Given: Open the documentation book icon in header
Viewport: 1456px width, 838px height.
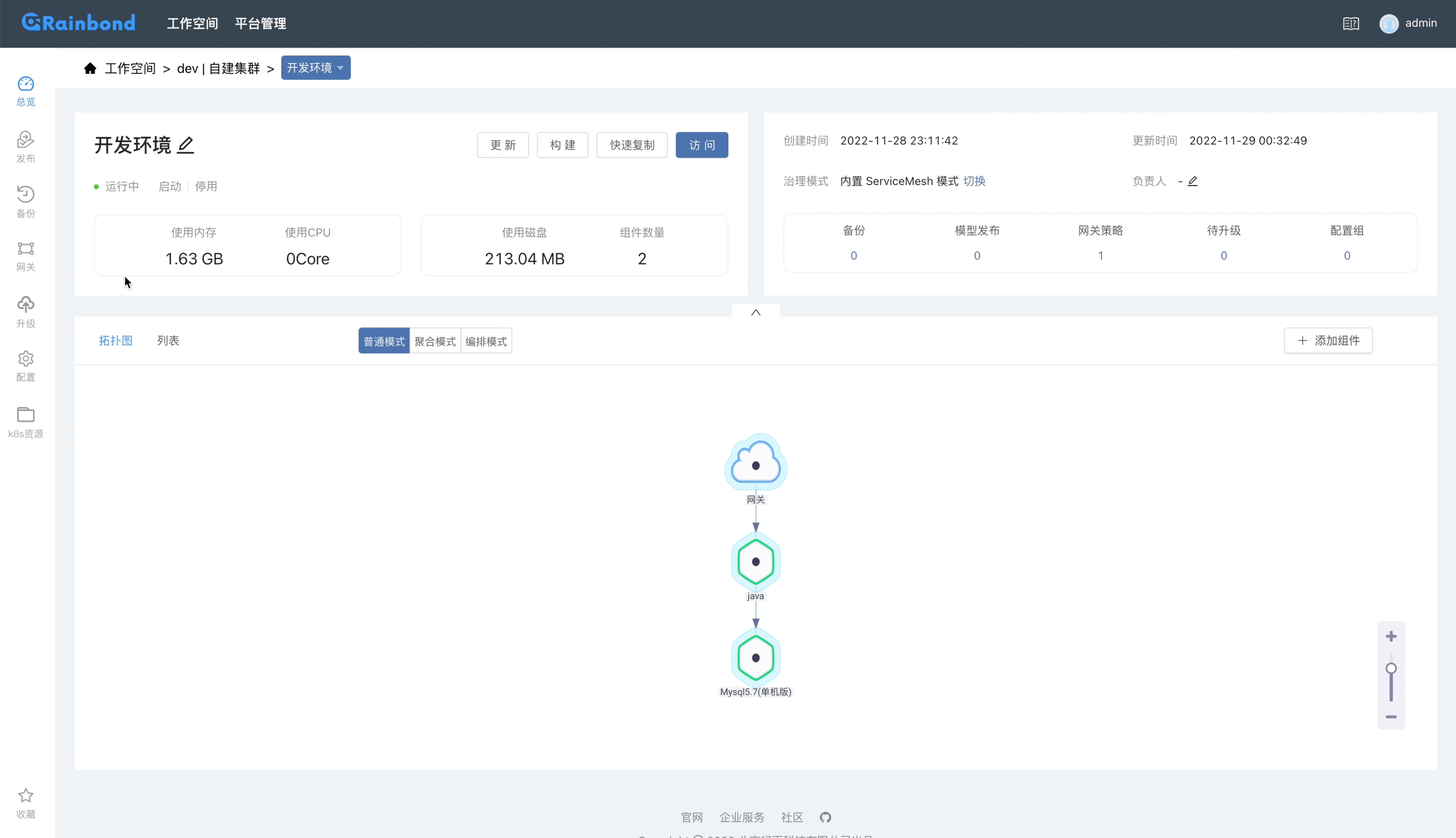Looking at the screenshot, I should pyautogui.click(x=1351, y=24).
